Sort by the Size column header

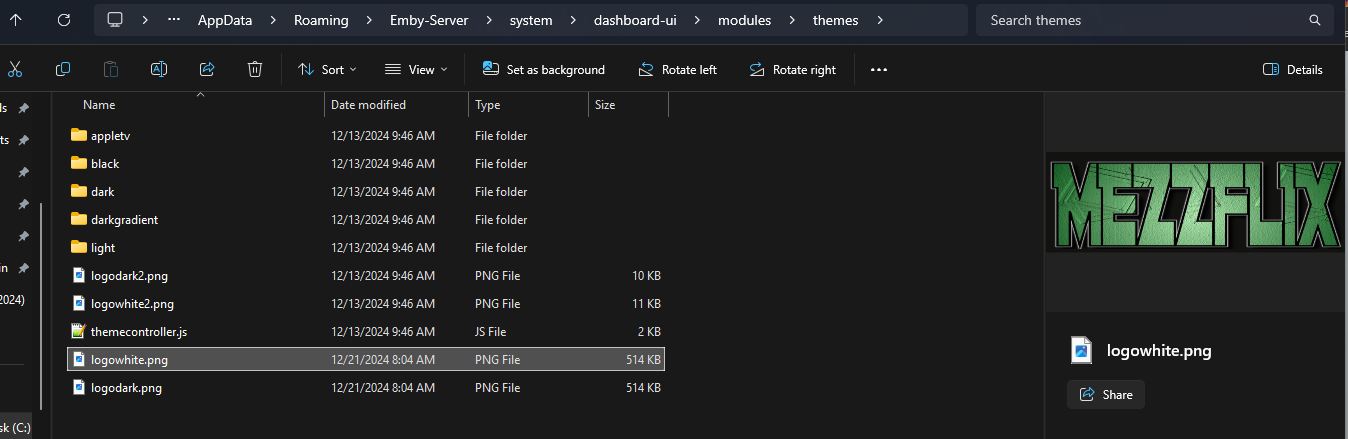point(605,104)
